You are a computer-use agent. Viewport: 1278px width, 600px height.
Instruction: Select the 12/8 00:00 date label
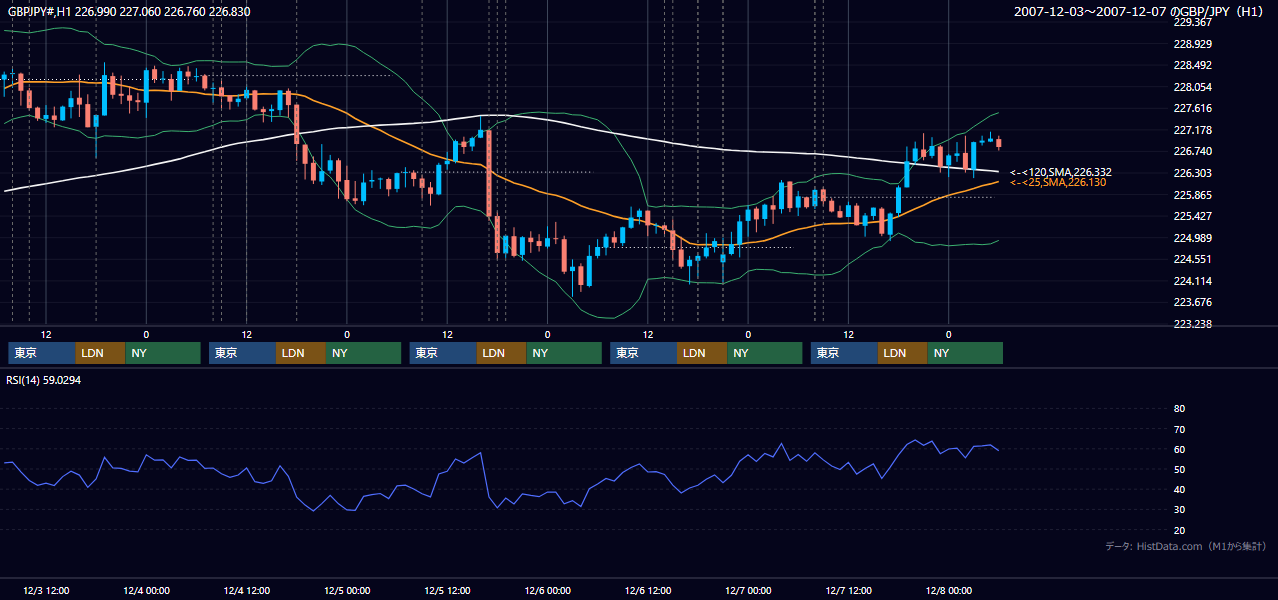pyautogui.click(x=949, y=590)
